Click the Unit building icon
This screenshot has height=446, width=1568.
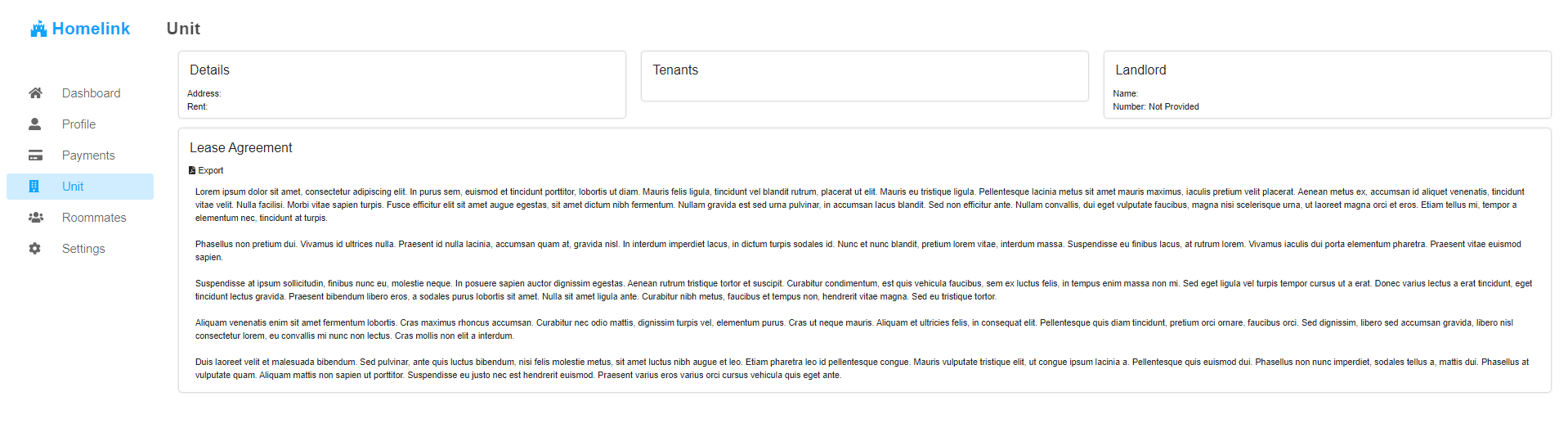tap(34, 187)
